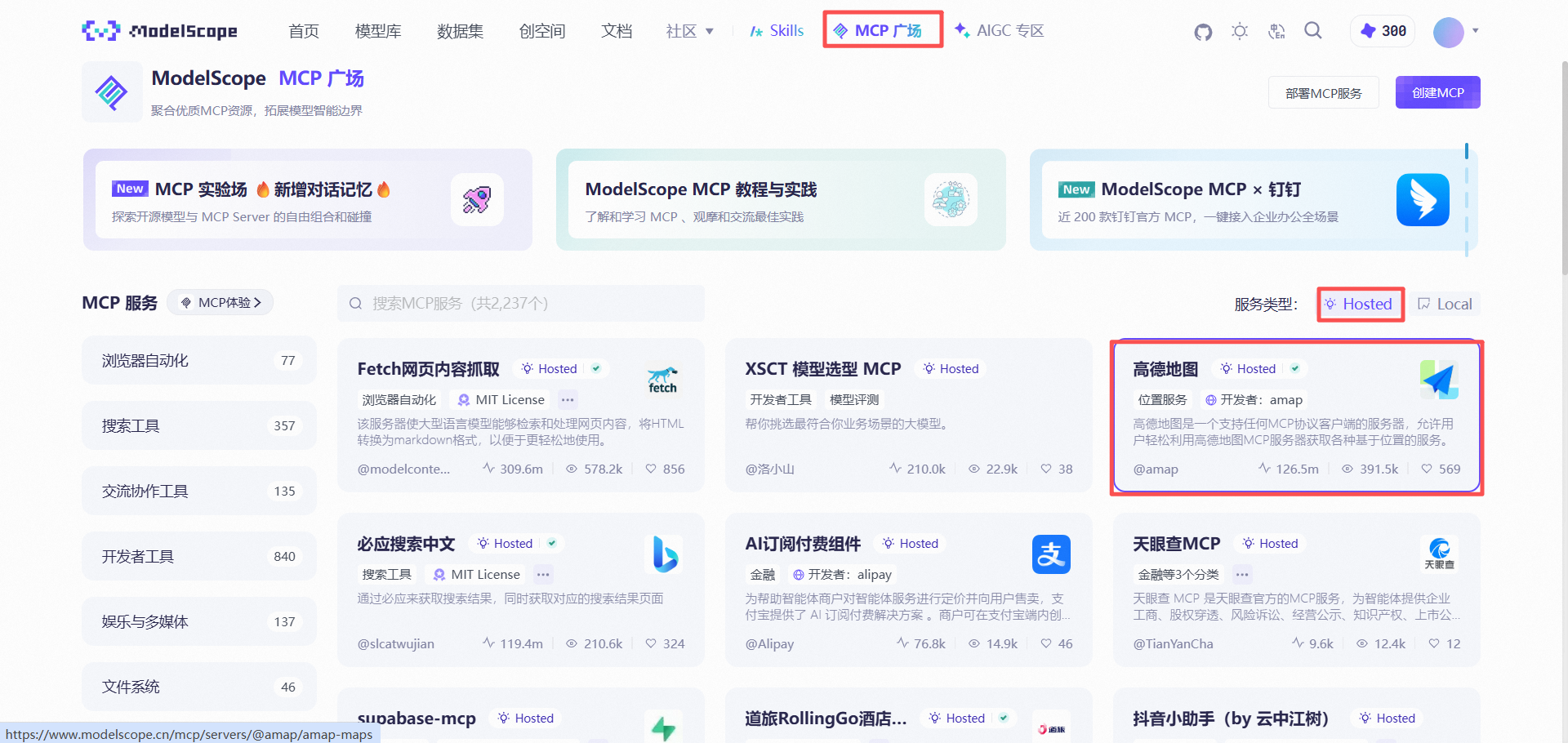This screenshot has width=1568, height=743.
Task: Go to 首页 in top navigation
Action: [304, 31]
